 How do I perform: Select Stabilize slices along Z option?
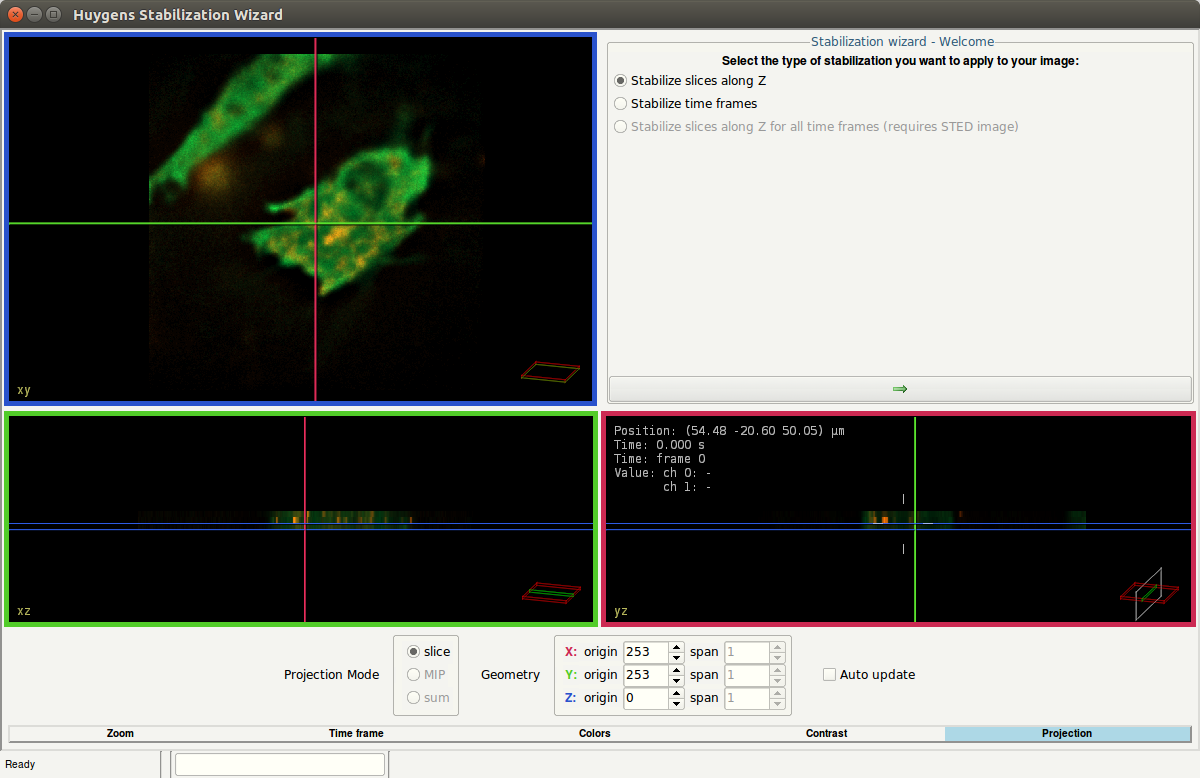(621, 81)
